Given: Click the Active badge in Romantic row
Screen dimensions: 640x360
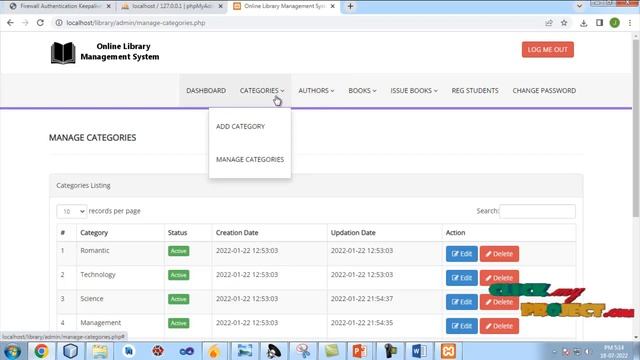Looking at the screenshot, I should tap(178, 251).
